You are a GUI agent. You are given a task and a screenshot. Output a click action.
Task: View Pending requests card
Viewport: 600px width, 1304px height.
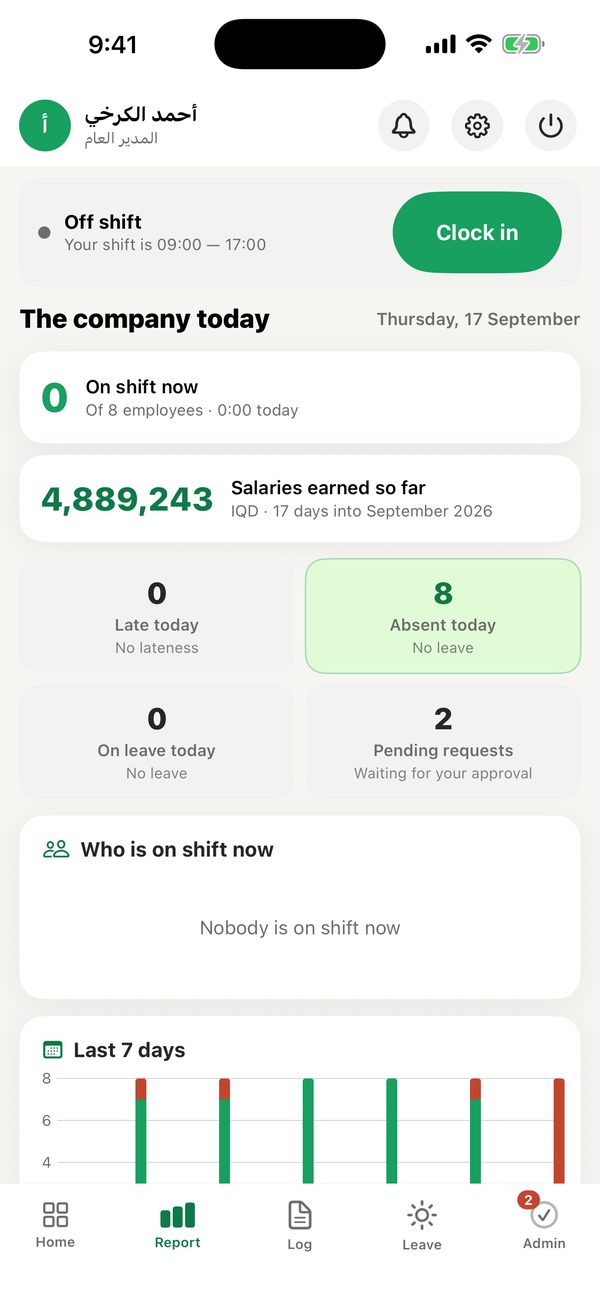point(443,741)
